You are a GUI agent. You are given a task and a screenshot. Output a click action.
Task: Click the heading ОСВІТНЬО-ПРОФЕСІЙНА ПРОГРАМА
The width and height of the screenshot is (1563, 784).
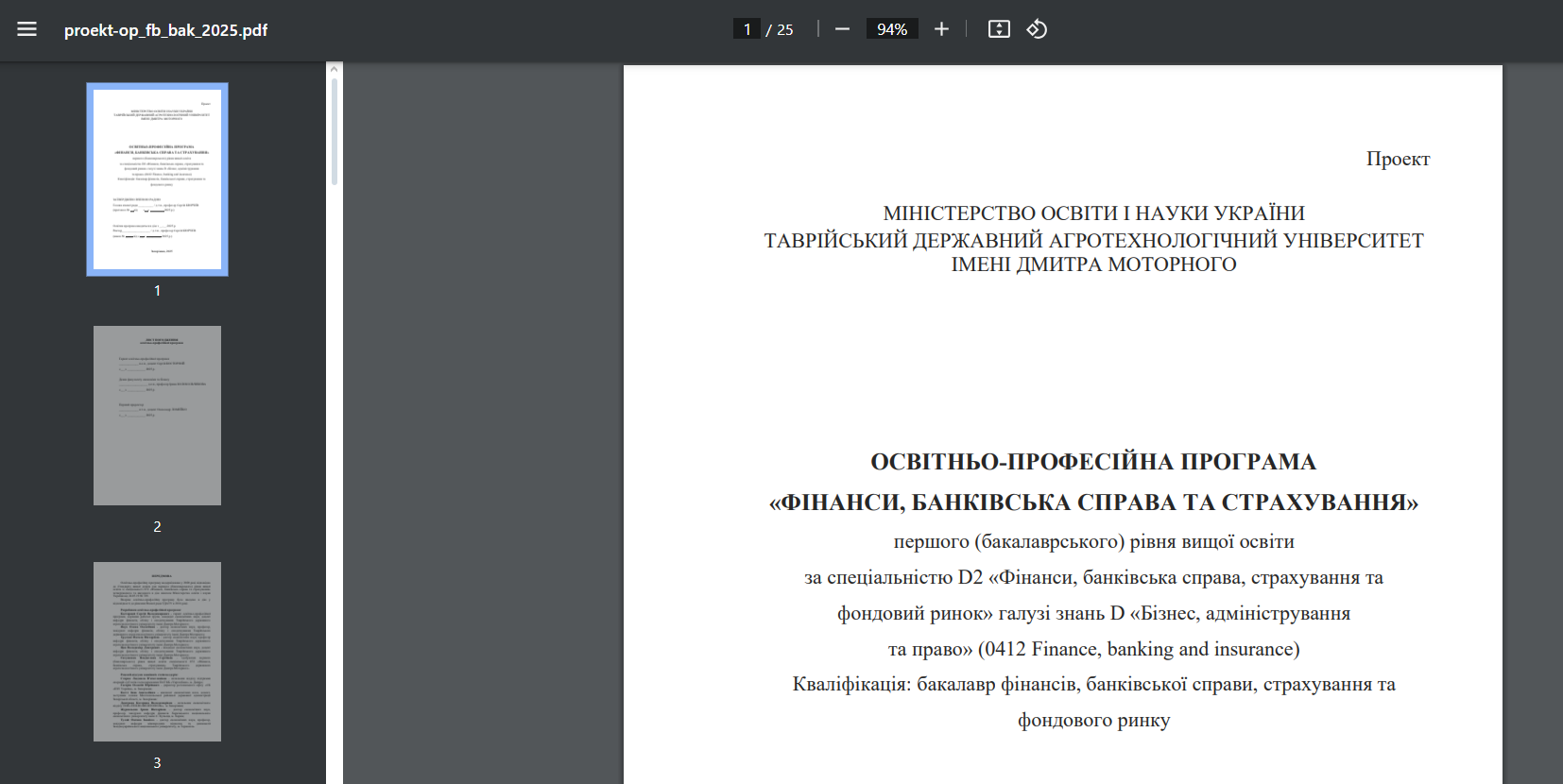tap(1092, 462)
